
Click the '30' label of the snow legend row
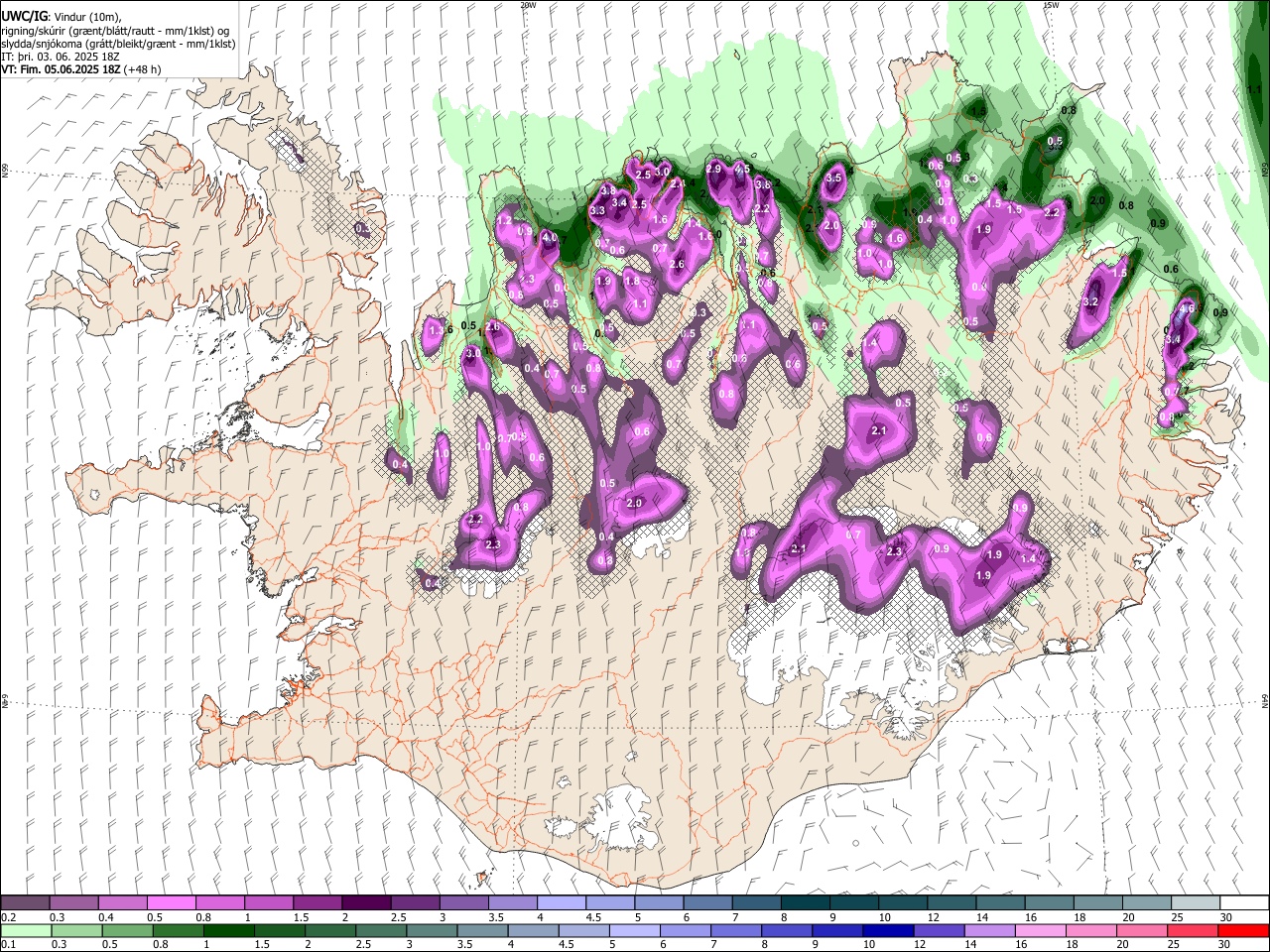pos(1225,917)
